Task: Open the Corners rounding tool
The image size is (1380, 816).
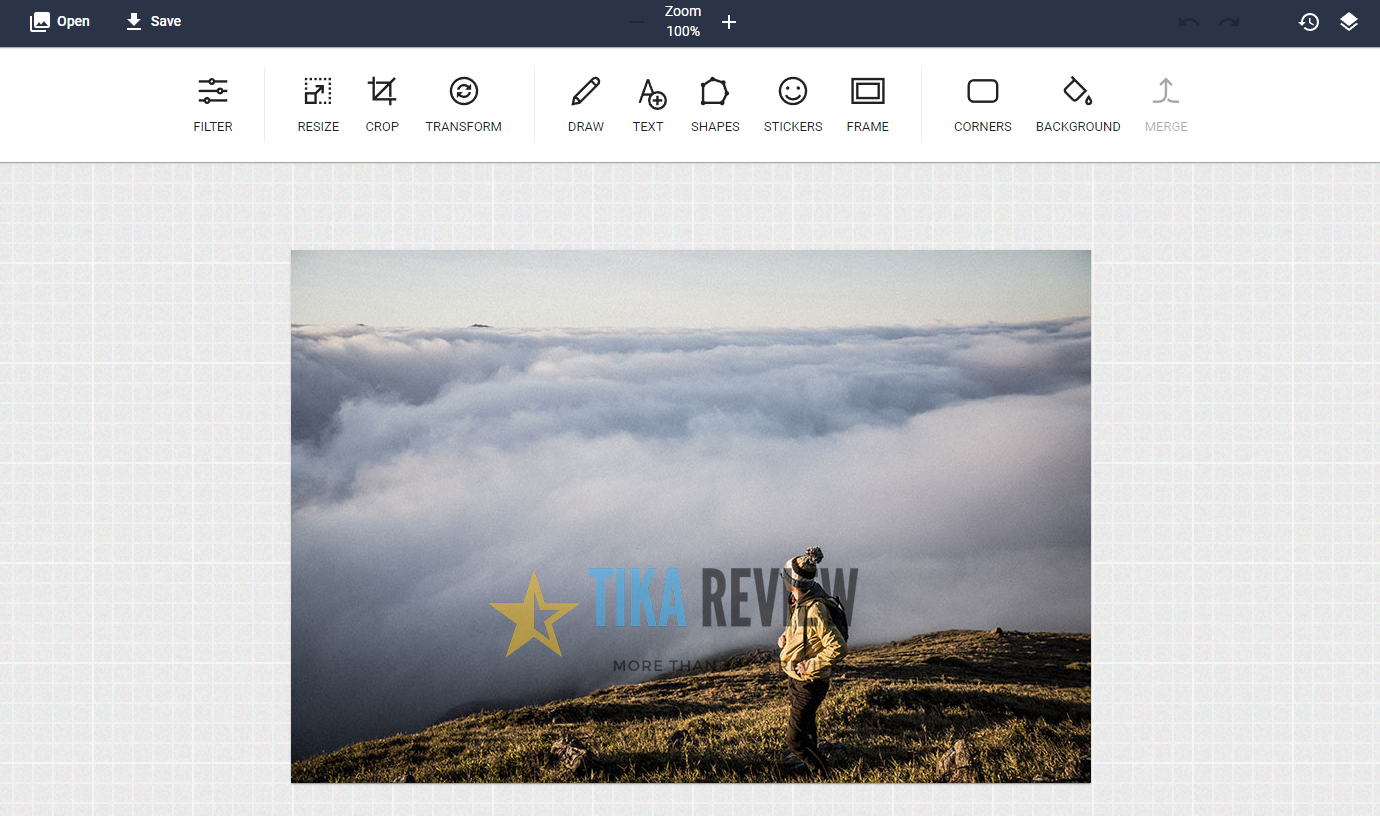Action: pos(983,104)
